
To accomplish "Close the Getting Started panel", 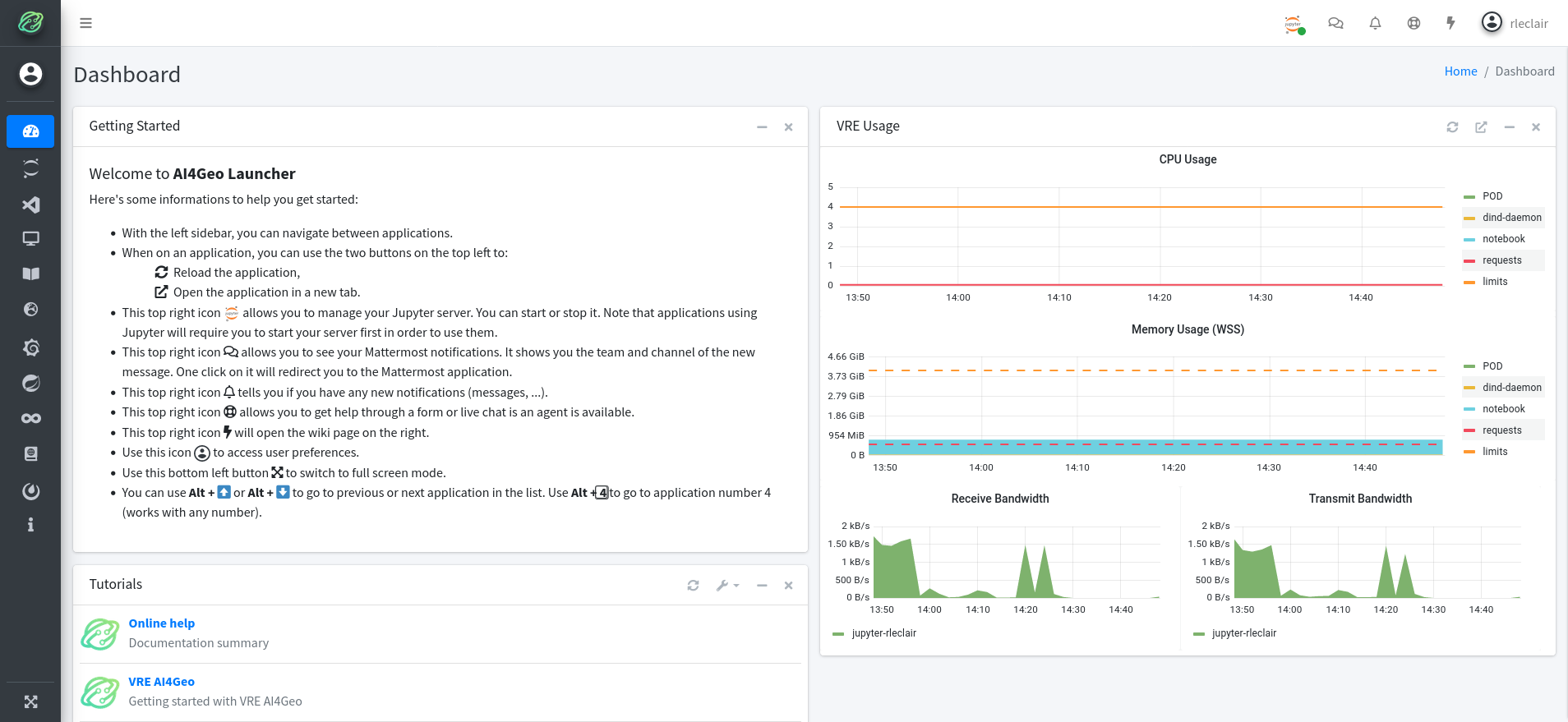I will pos(788,127).
